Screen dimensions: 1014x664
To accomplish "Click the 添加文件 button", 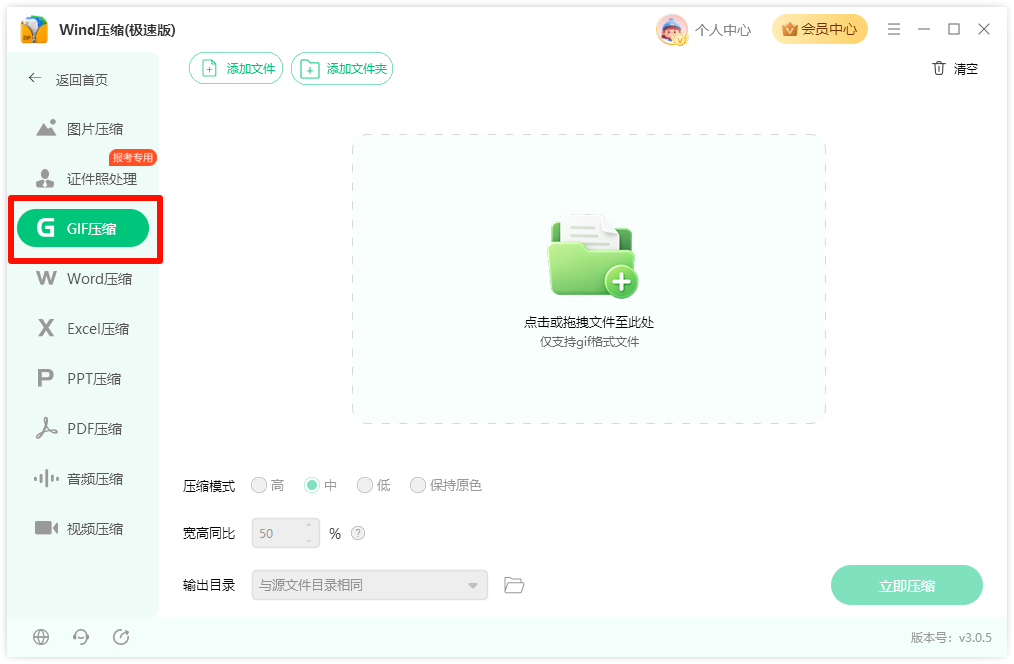I will (236, 69).
